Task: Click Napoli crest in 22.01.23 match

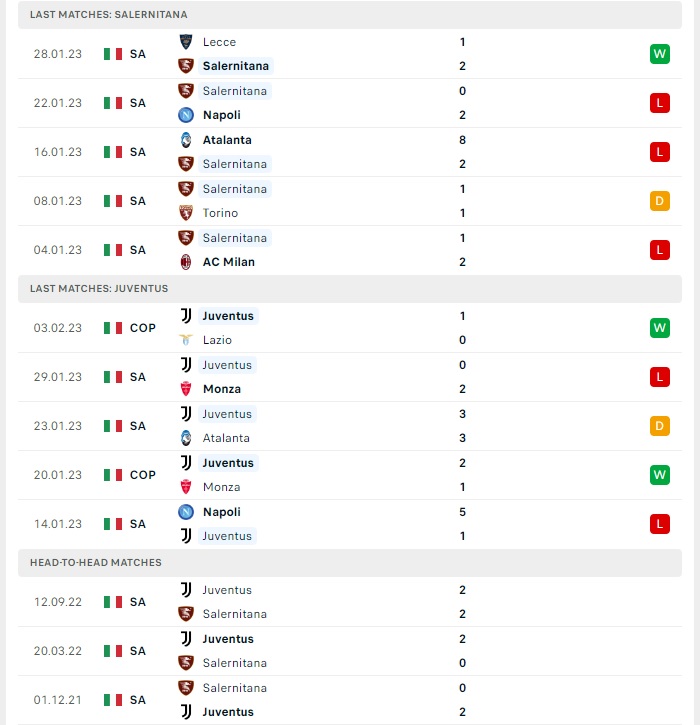Action: pyautogui.click(x=186, y=115)
